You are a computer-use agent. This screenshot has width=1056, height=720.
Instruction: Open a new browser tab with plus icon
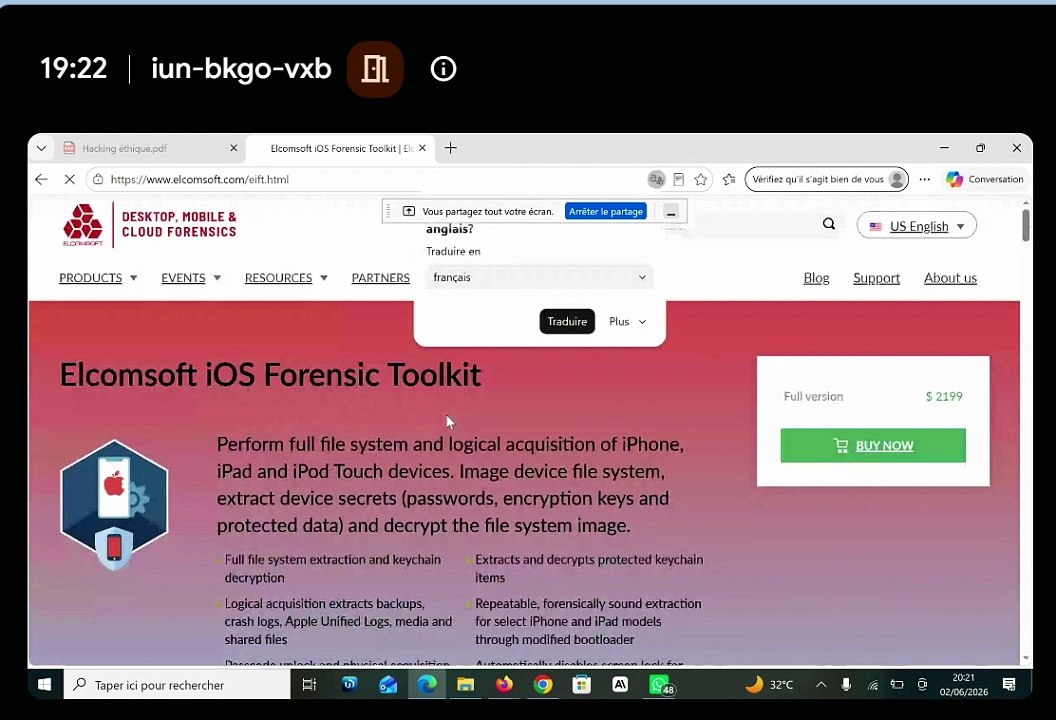coord(451,148)
